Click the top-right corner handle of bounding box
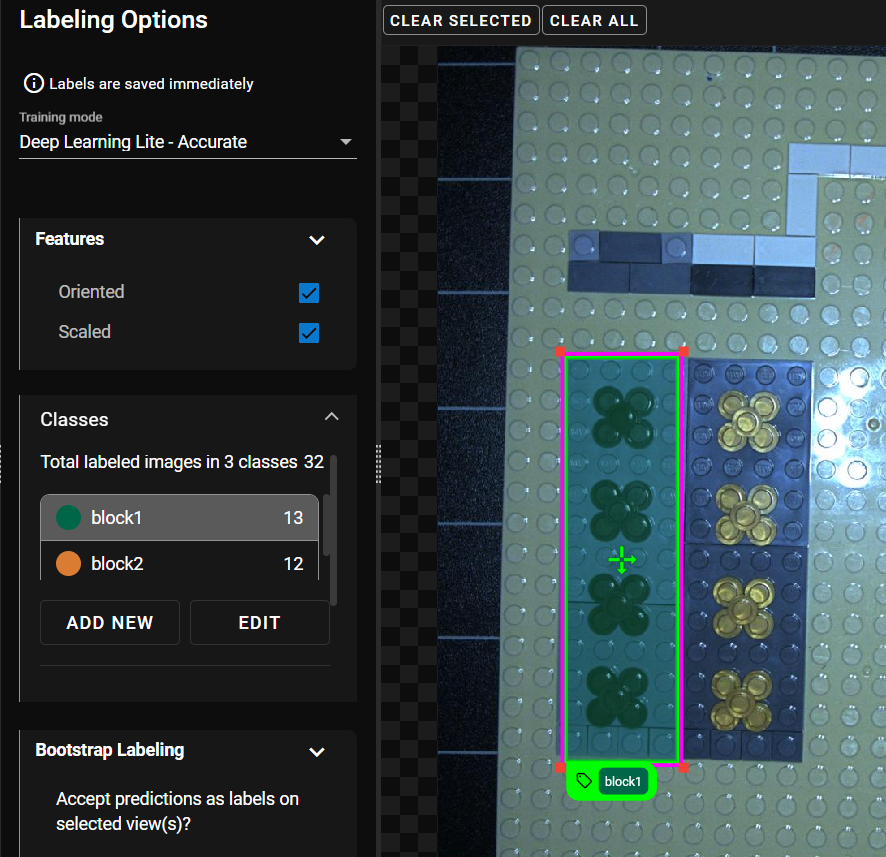The height and width of the screenshot is (857, 886). tap(683, 352)
